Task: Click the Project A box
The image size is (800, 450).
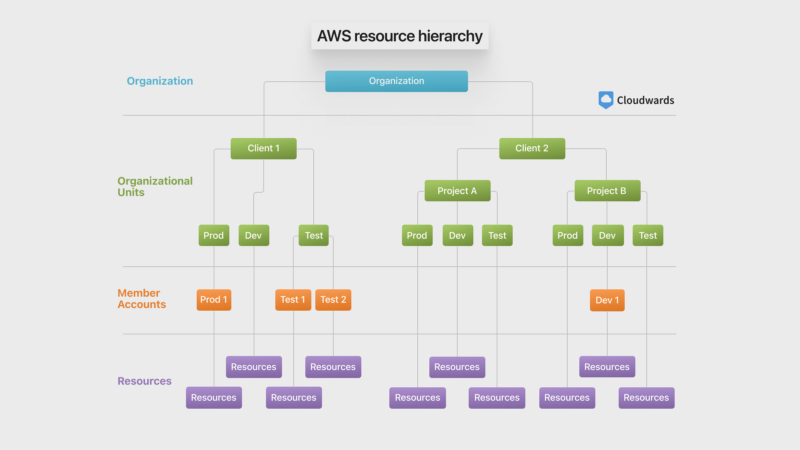Action: click(457, 191)
